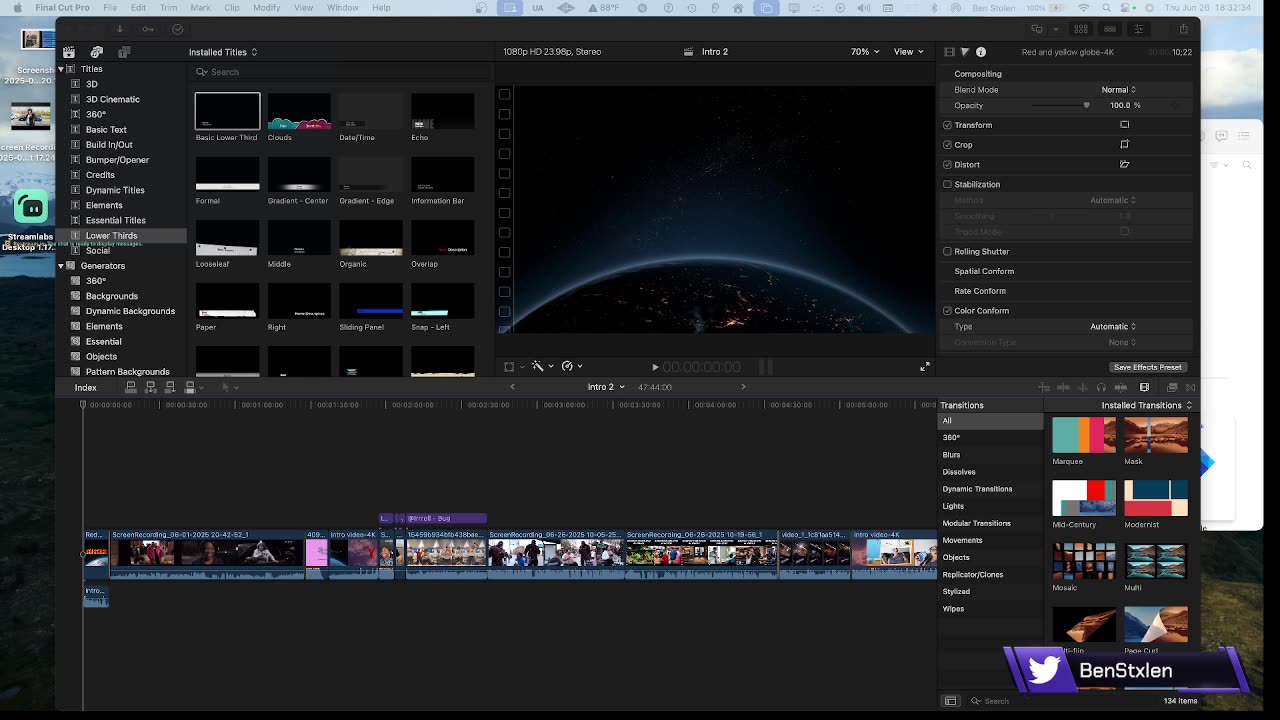Open the viewer View dropdown
Viewport: 1280px width, 720px height.
(908, 52)
